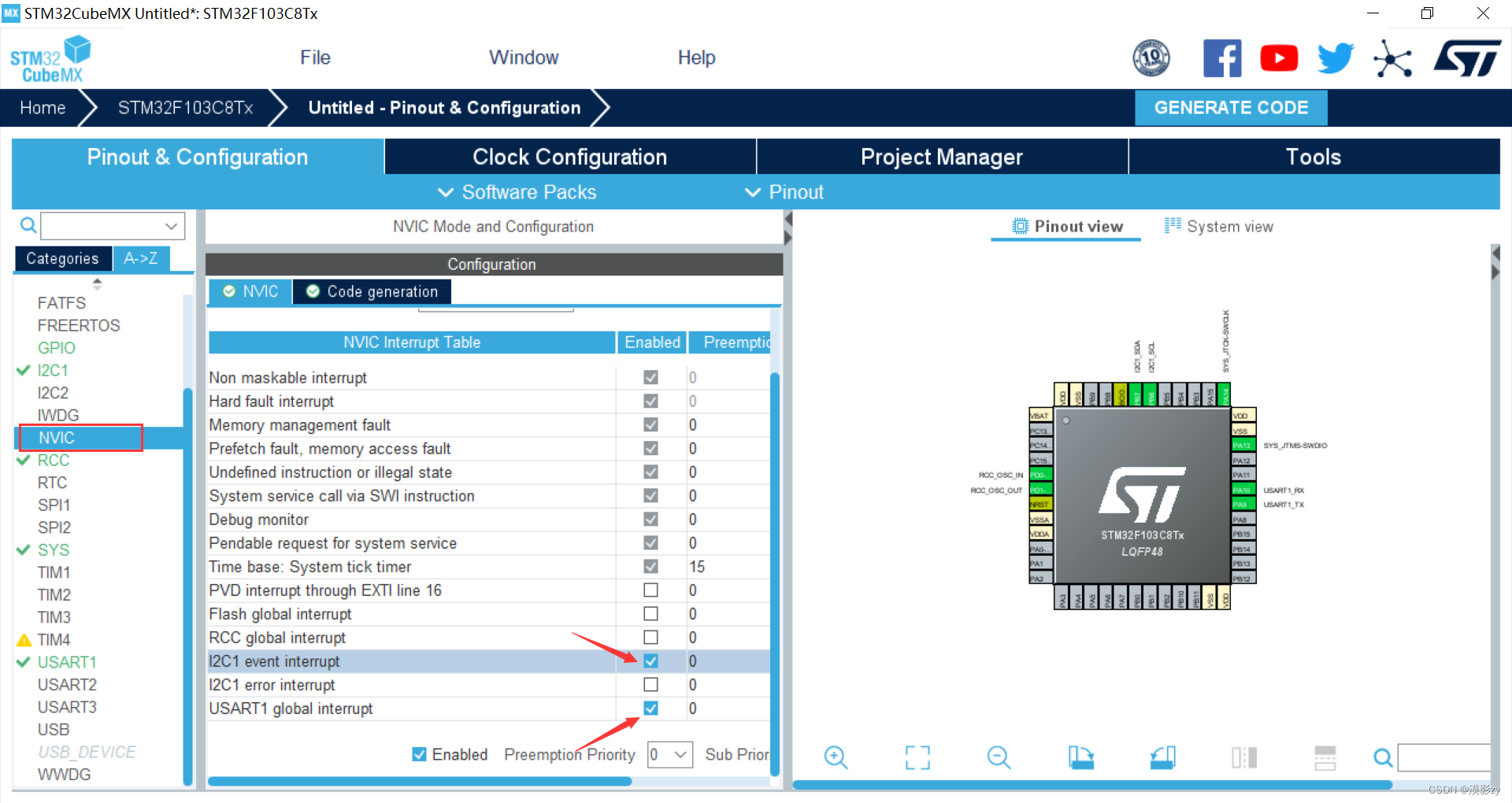Open the Facebook link icon

tap(1222, 58)
